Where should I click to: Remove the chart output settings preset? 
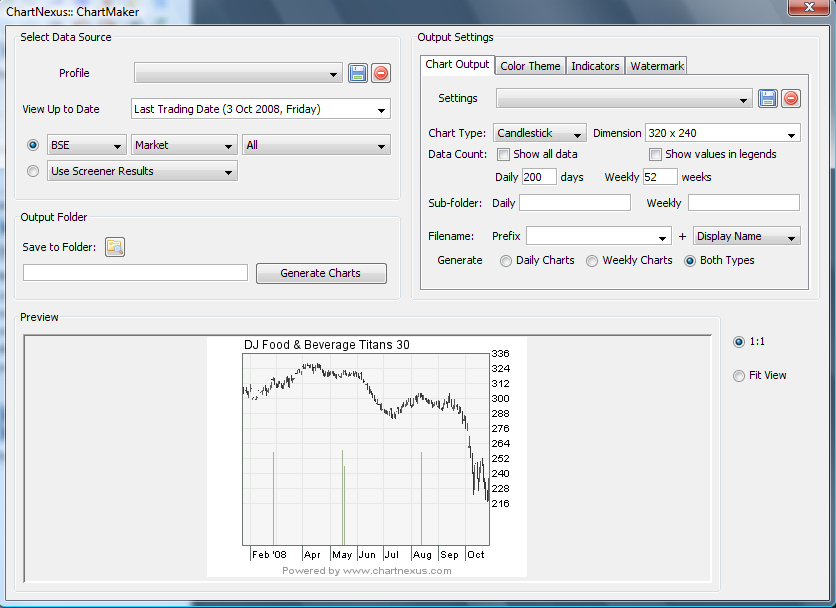[791, 98]
